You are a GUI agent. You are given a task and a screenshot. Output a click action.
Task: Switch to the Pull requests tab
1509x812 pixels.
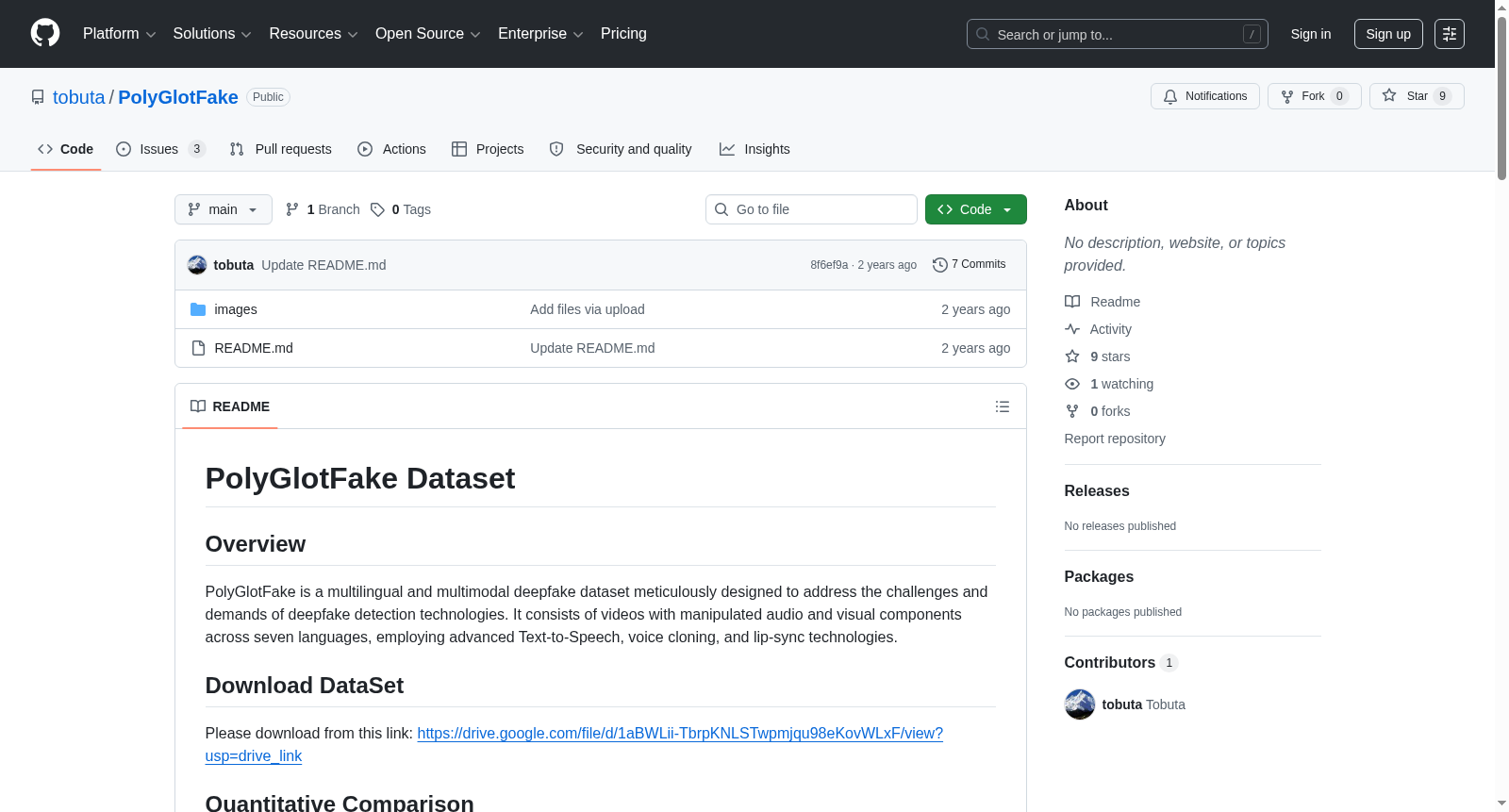280,149
